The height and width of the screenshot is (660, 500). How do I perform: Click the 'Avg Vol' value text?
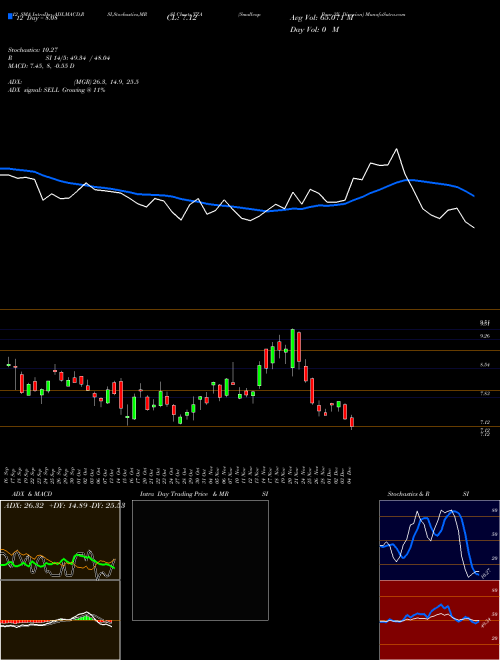tap(321, 18)
